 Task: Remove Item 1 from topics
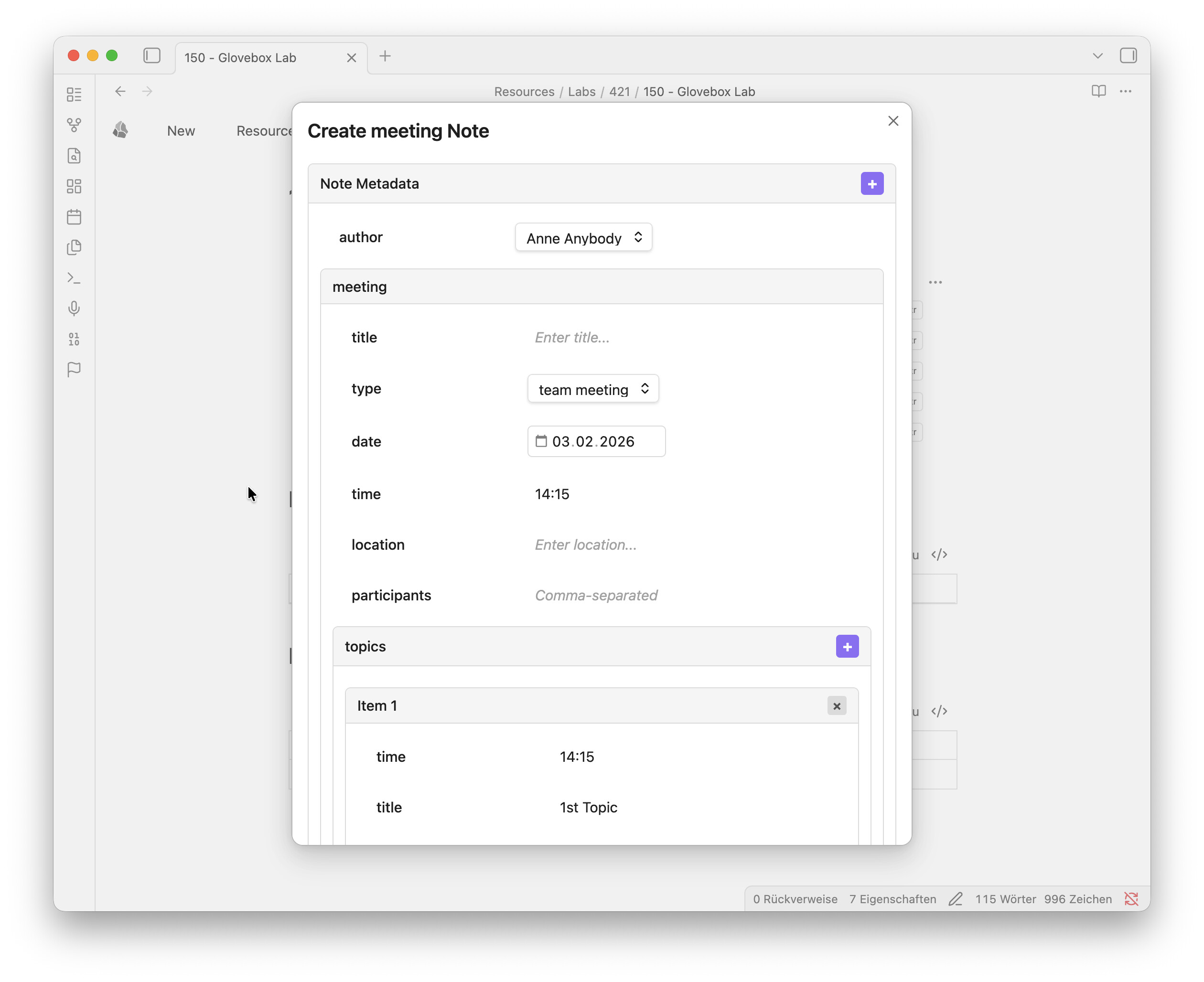click(x=836, y=706)
